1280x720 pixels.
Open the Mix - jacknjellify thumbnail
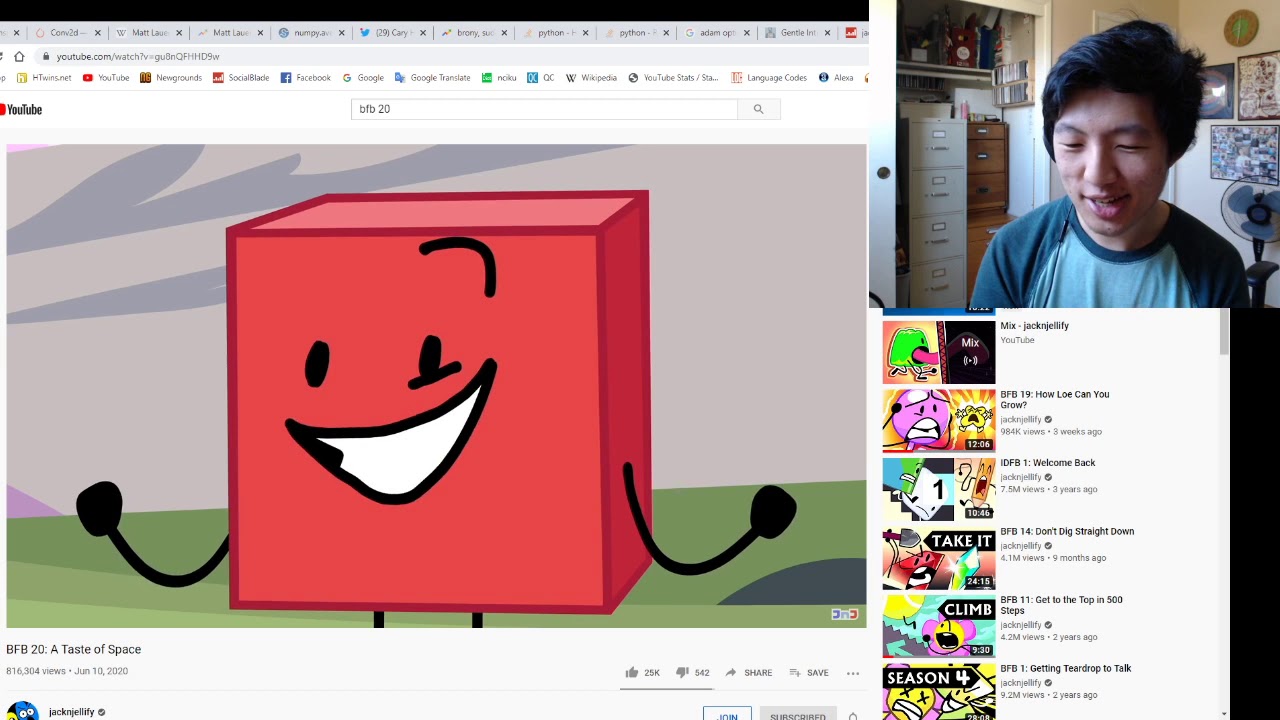tap(939, 352)
